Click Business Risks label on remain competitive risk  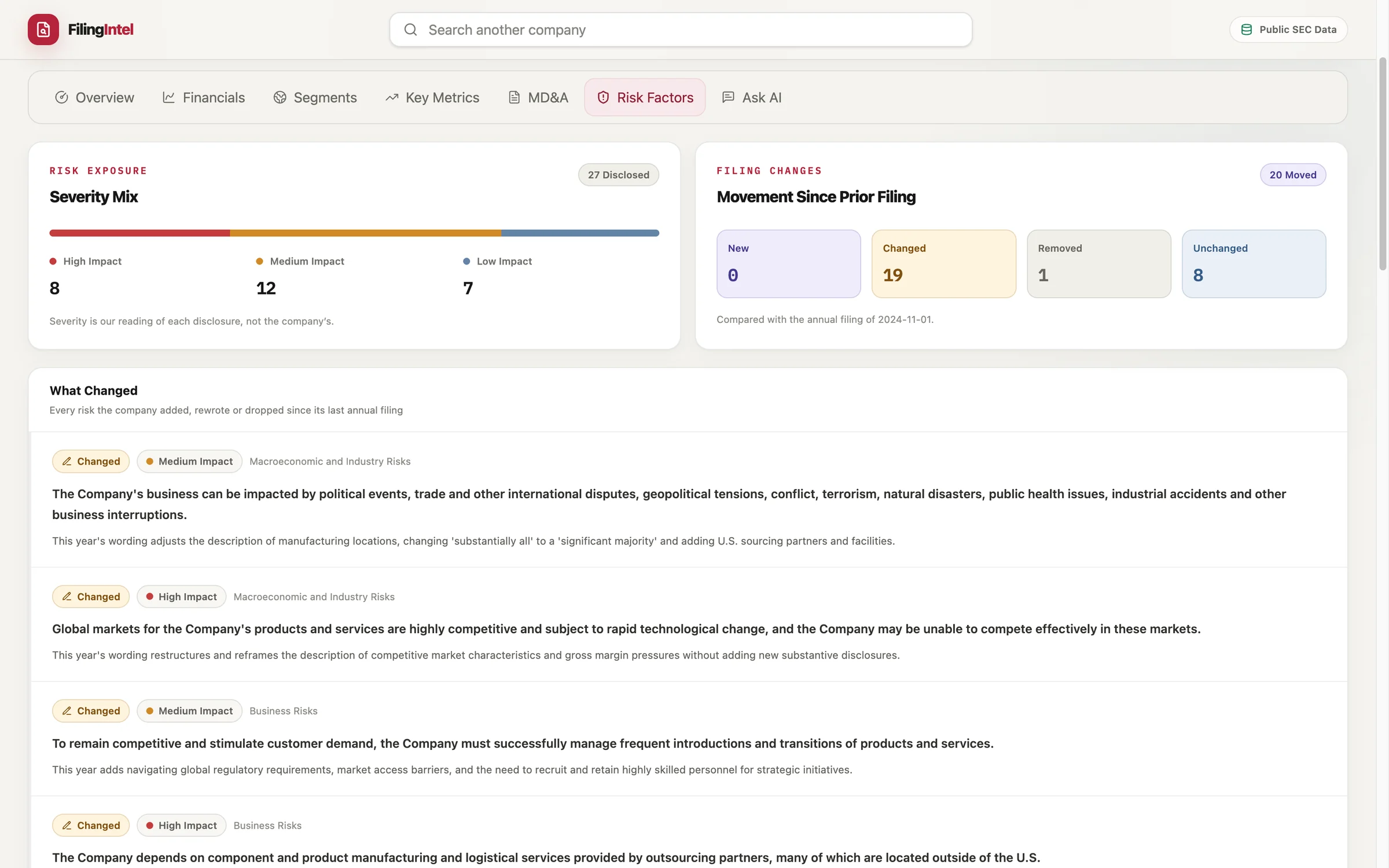(284, 711)
